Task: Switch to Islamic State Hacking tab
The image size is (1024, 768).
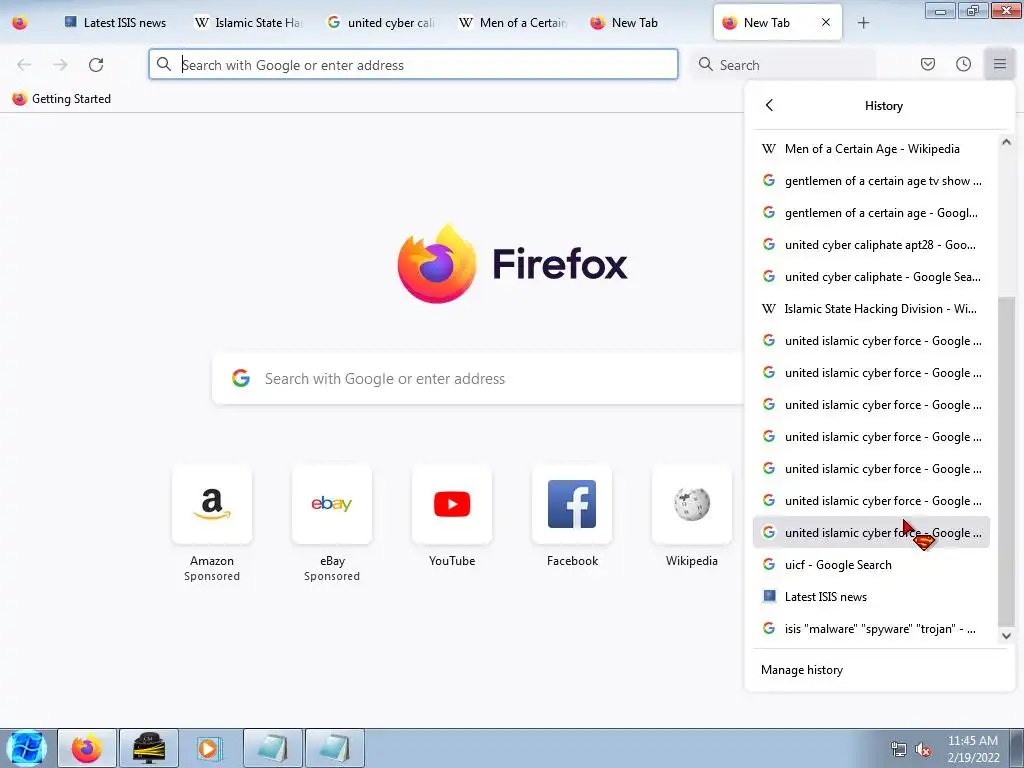Action: click(x=249, y=22)
